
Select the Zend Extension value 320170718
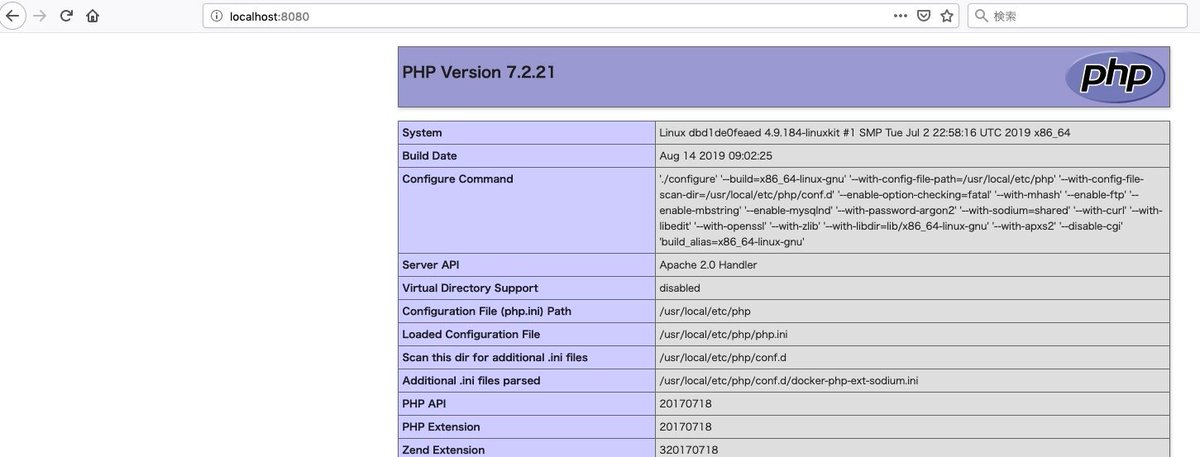coord(689,449)
